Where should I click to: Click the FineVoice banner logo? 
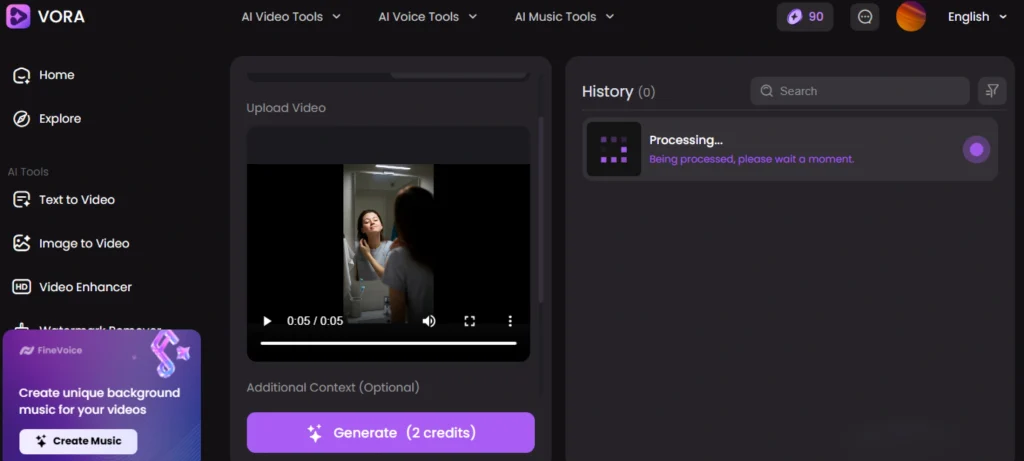tap(51, 351)
